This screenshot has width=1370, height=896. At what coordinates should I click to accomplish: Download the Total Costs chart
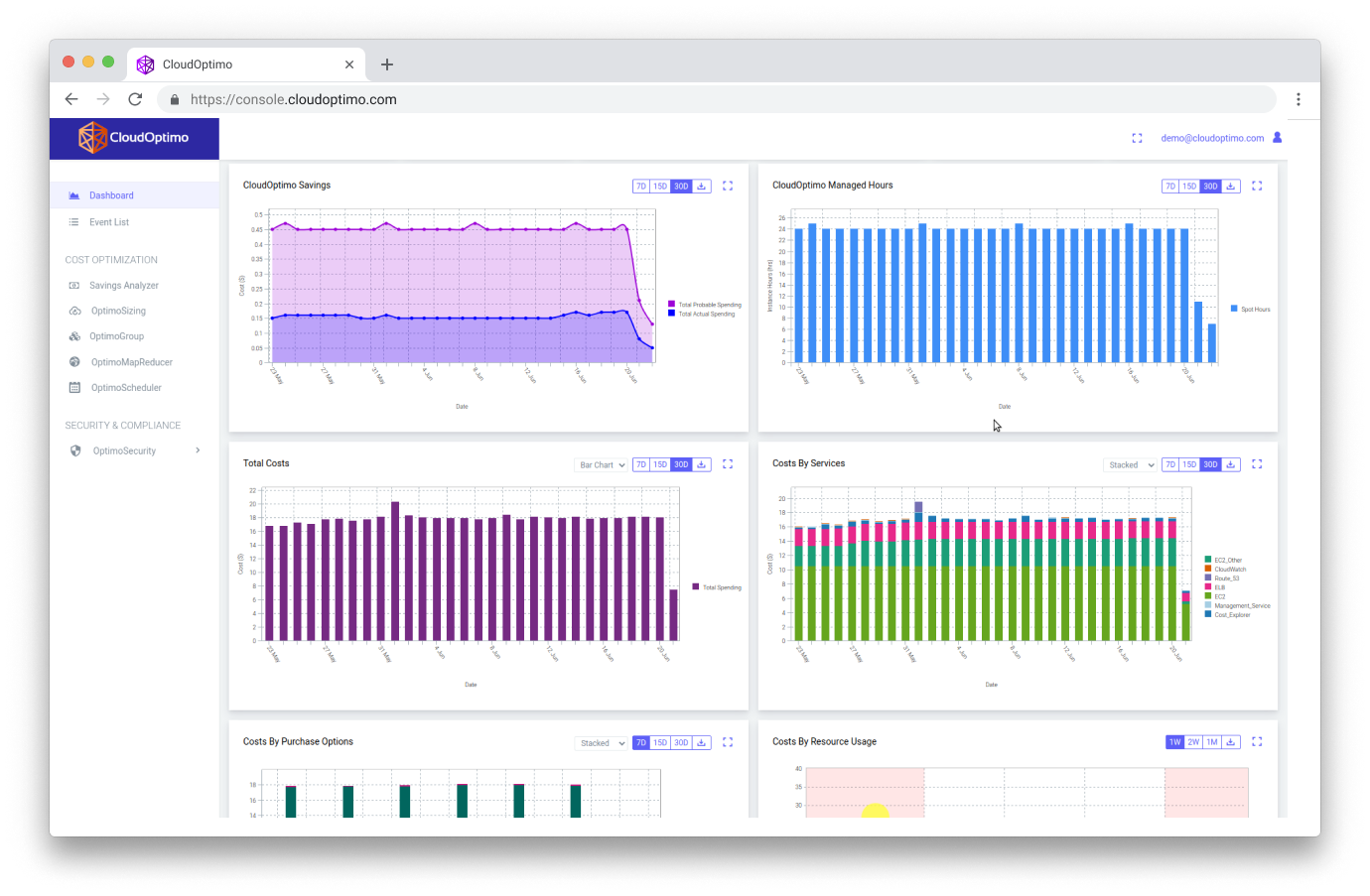702,464
